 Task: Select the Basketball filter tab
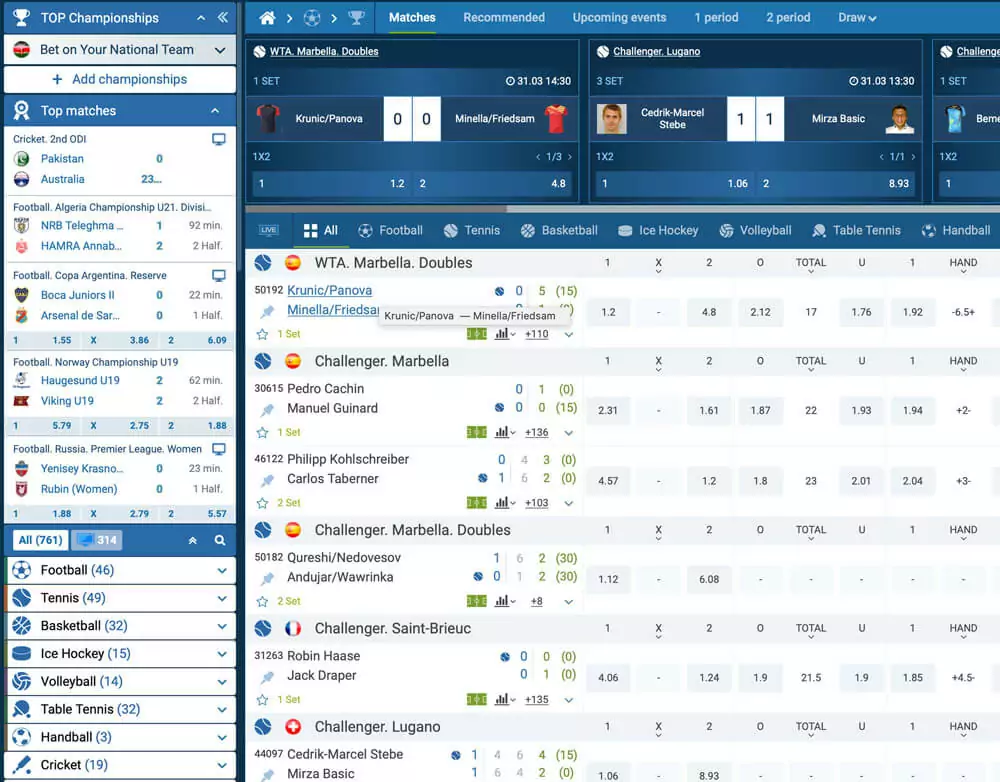559,230
